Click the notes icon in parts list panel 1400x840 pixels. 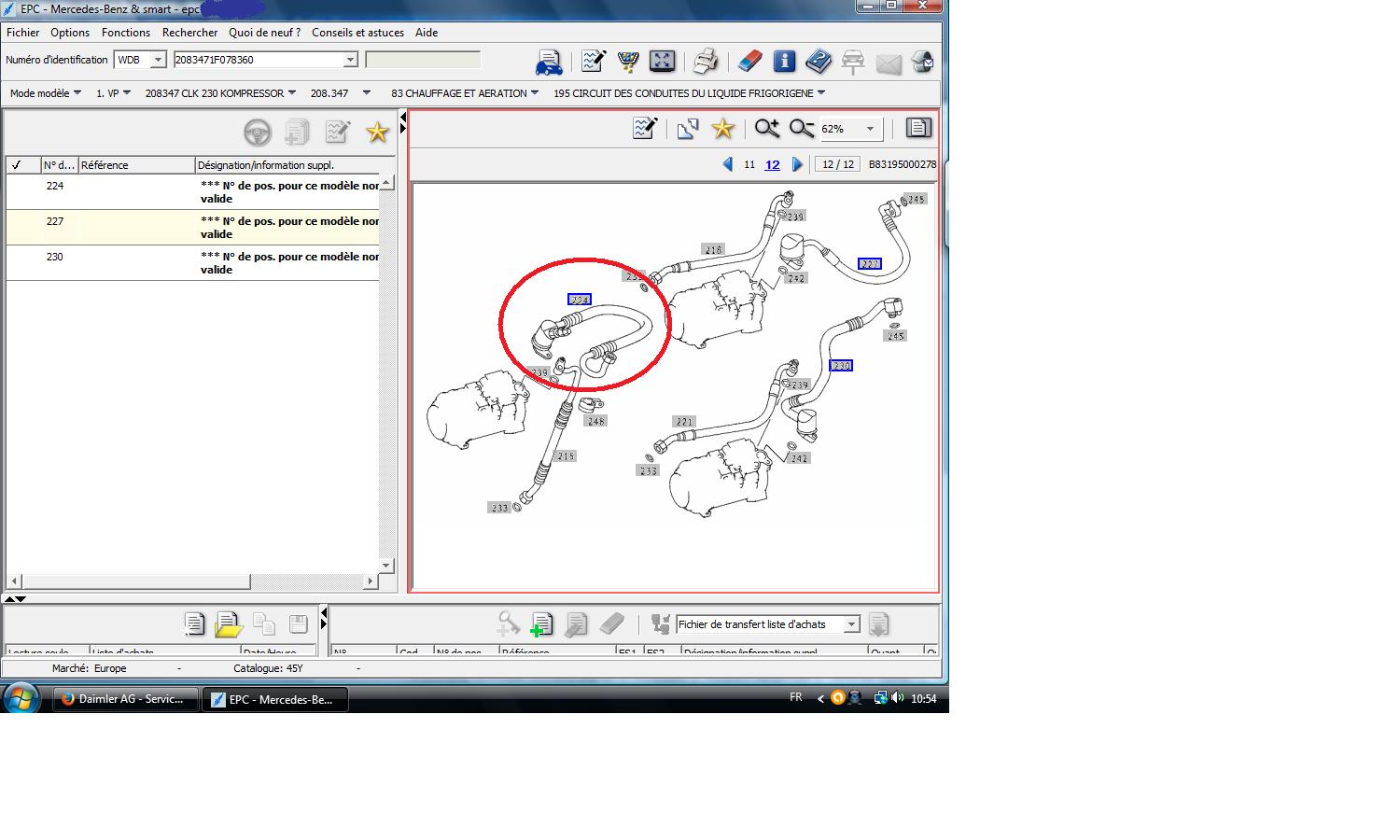pyautogui.click(x=337, y=133)
